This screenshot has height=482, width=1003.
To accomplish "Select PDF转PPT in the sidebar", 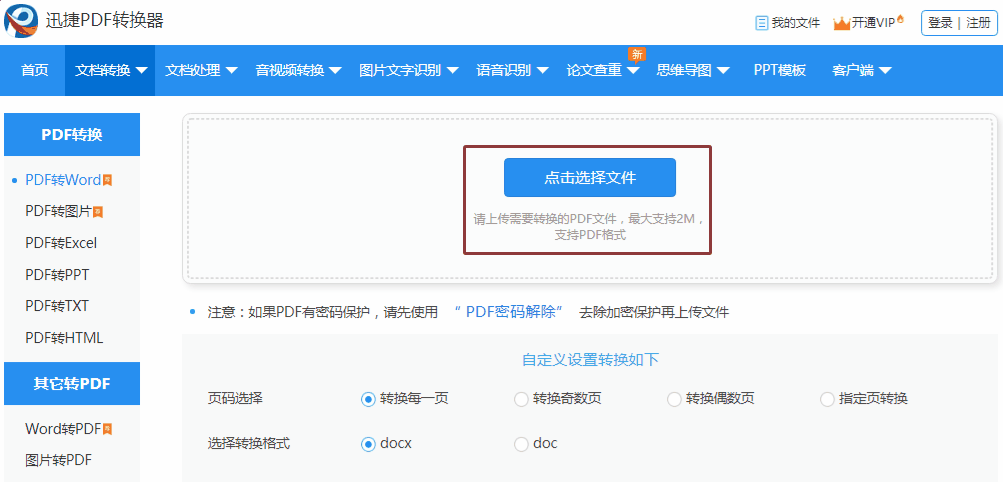I will (x=58, y=275).
